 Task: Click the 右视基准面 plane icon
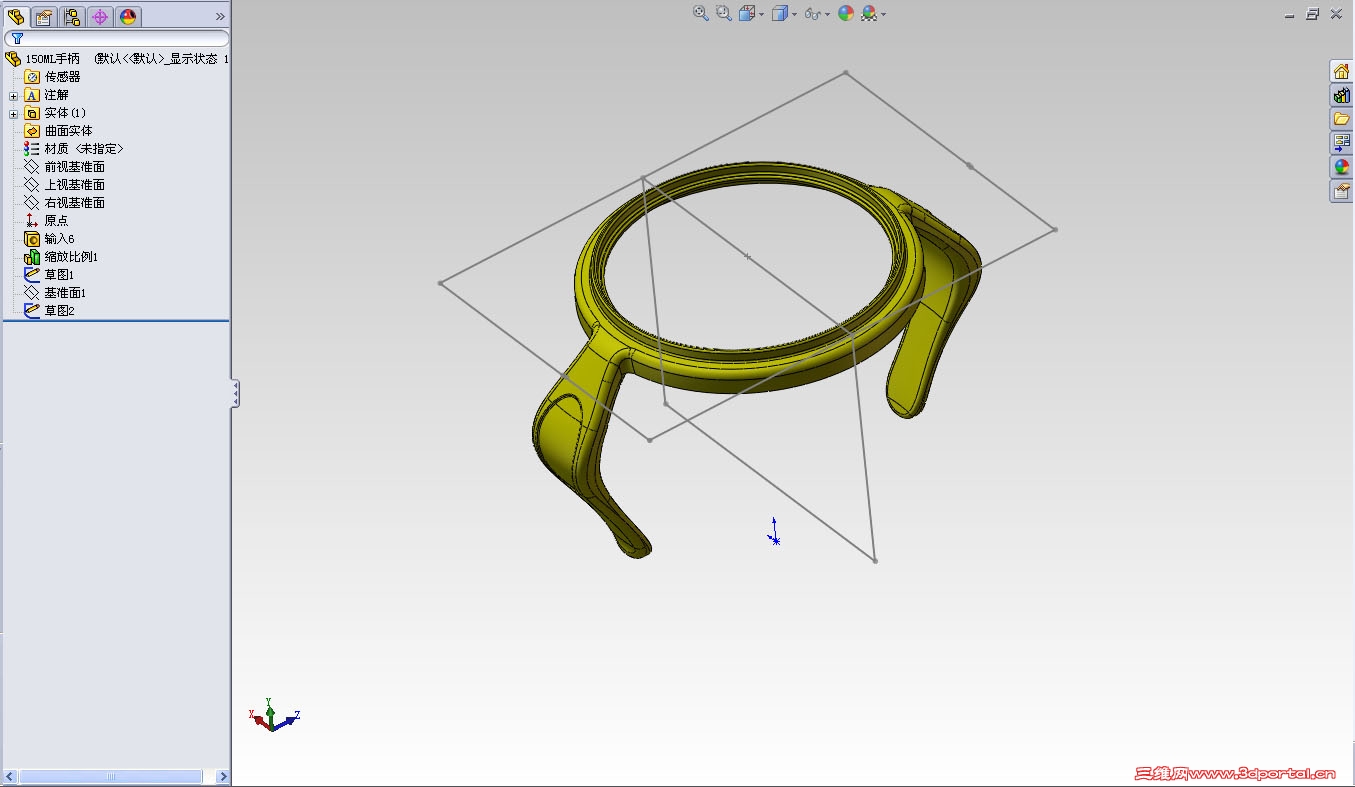pyautogui.click(x=32, y=203)
